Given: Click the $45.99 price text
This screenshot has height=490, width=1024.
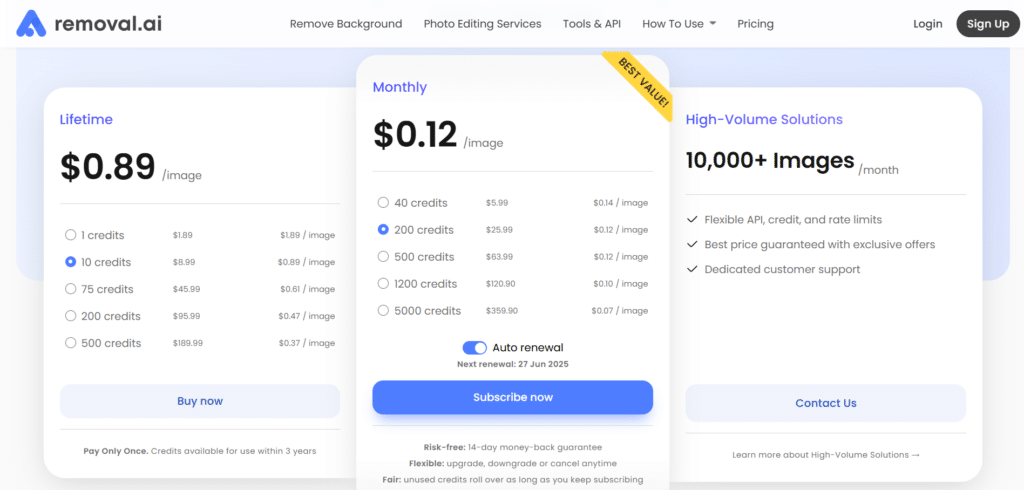Looking at the screenshot, I should [x=186, y=289].
